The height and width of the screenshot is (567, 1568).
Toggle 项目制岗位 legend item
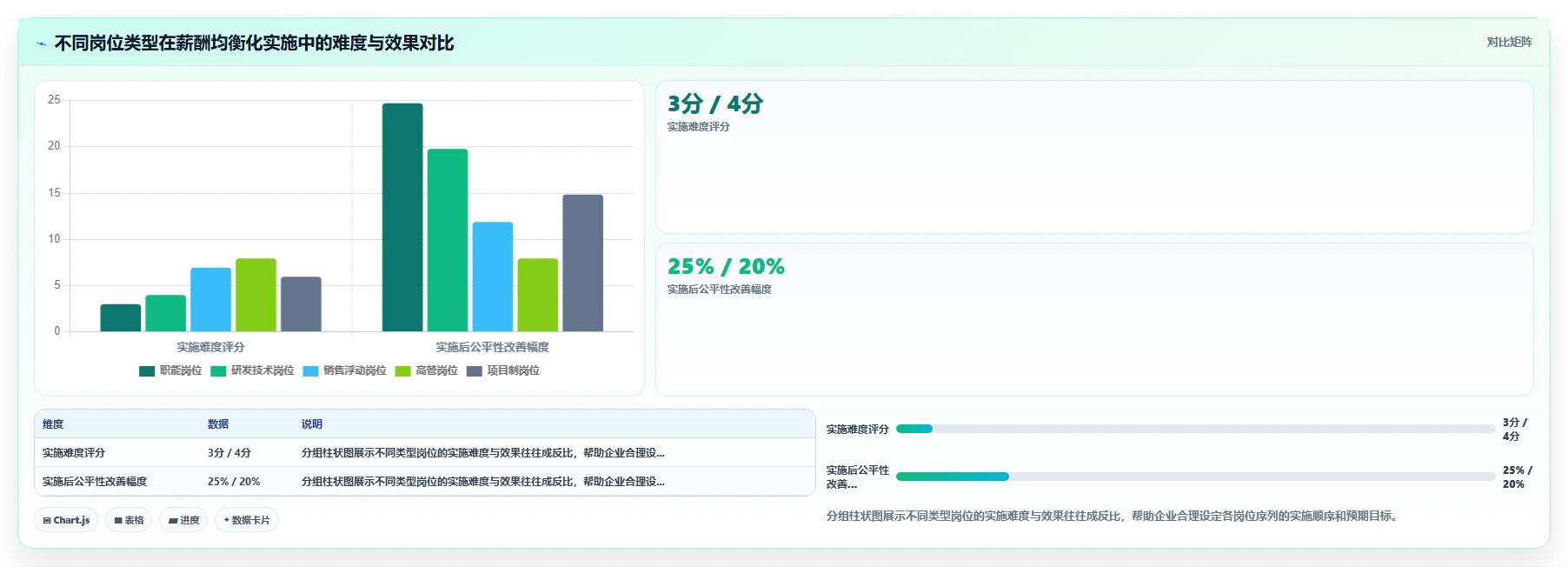503,371
